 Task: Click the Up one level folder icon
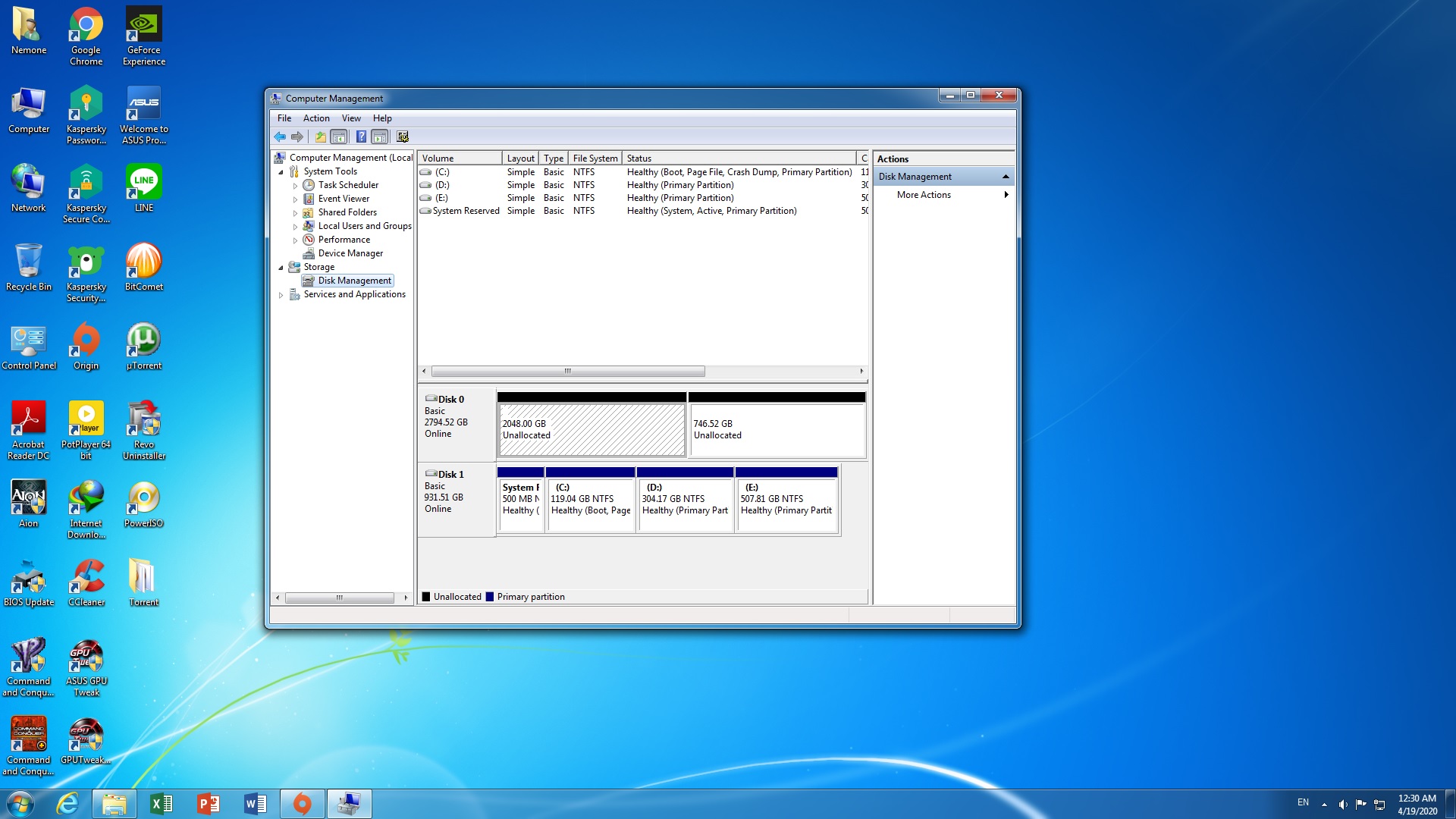coord(321,137)
